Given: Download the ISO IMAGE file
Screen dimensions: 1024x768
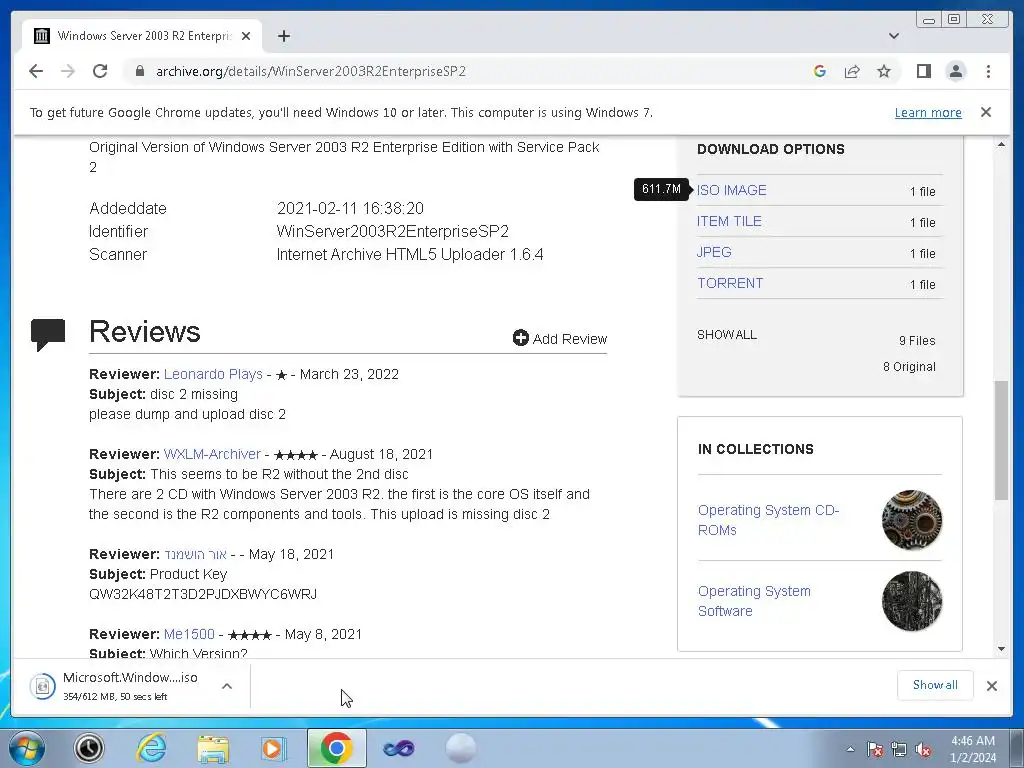Looking at the screenshot, I should (x=731, y=190).
